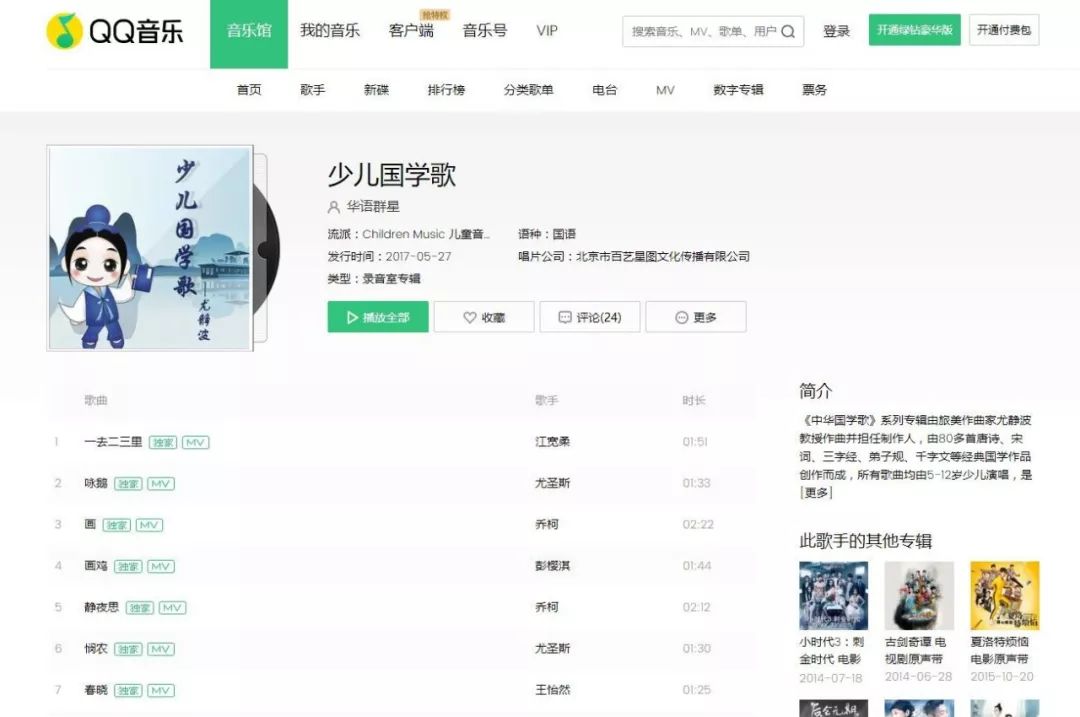Click 独家 badge on 画鸡 row
This screenshot has width=1080, height=717.
(x=128, y=566)
